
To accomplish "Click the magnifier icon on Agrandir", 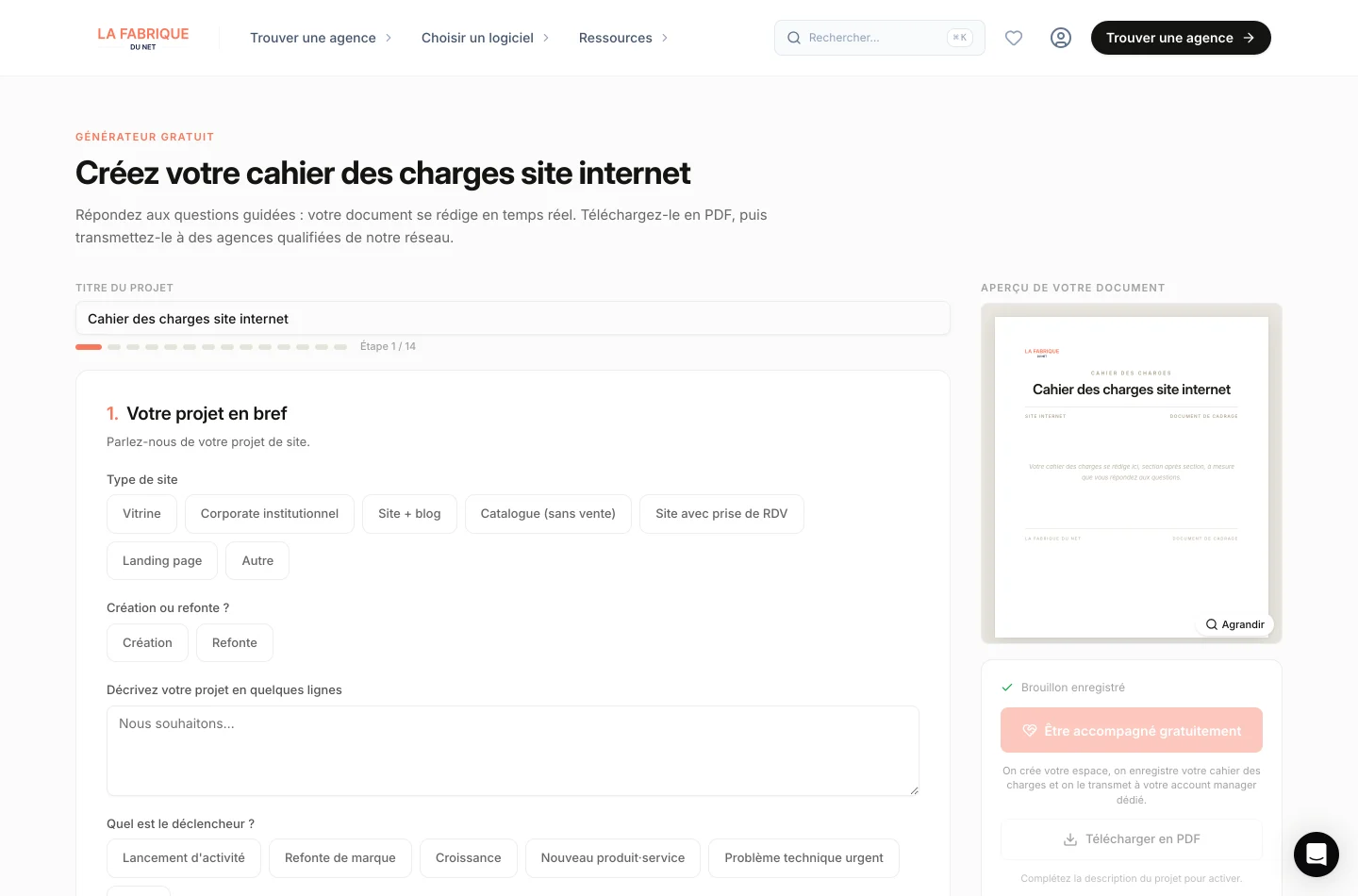I will (x=1212, y=624).
